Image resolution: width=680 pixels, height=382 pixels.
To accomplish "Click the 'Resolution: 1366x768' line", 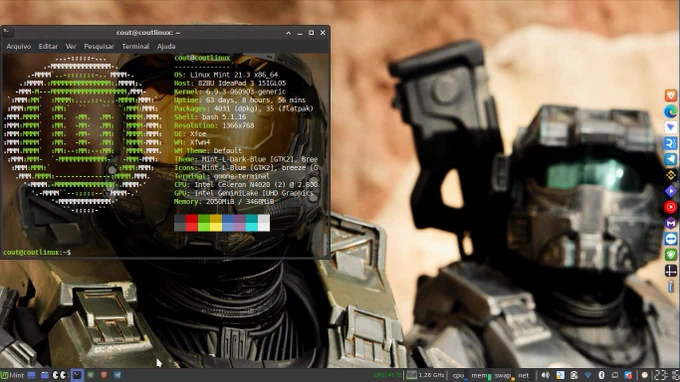I will click(x=214, y=125).
